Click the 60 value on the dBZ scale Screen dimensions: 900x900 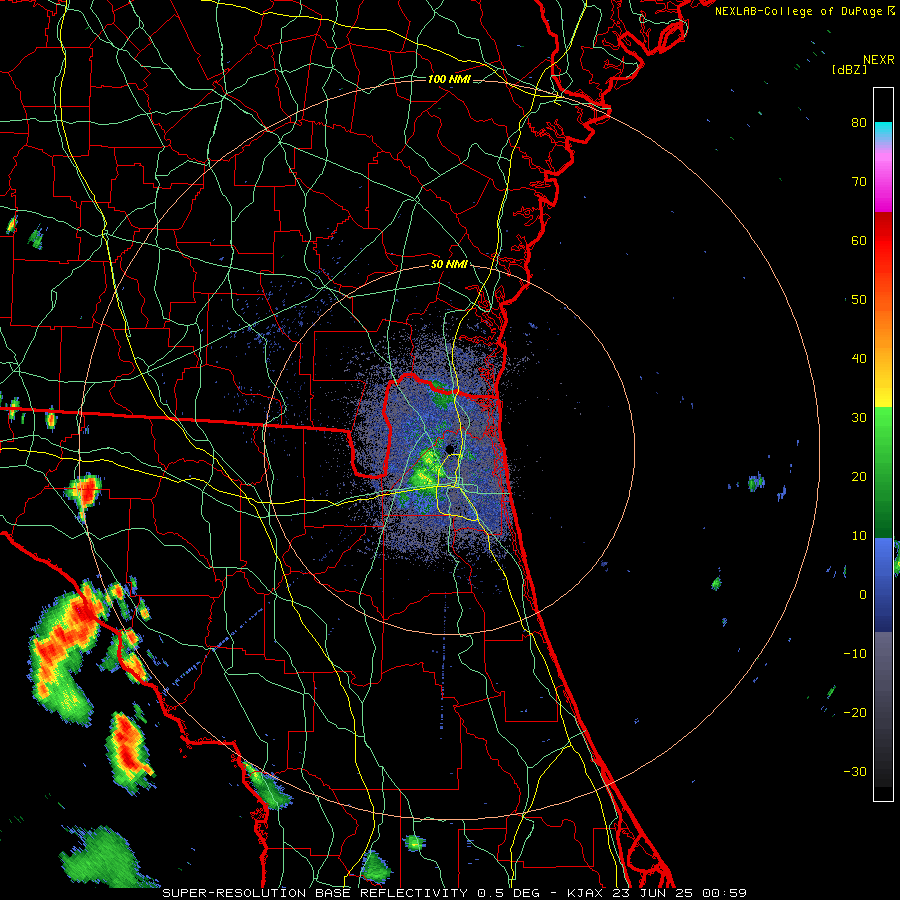(859, 240)
